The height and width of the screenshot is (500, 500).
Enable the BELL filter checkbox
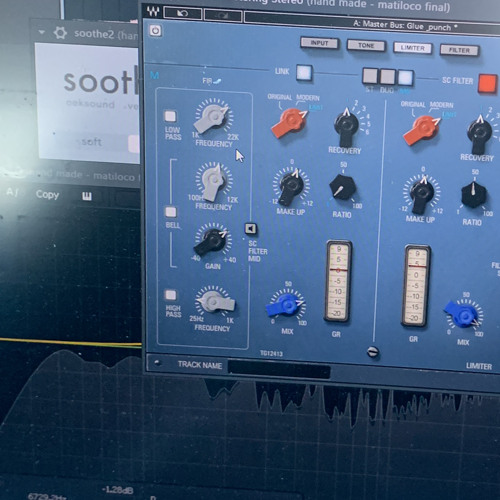click(171, 212)
